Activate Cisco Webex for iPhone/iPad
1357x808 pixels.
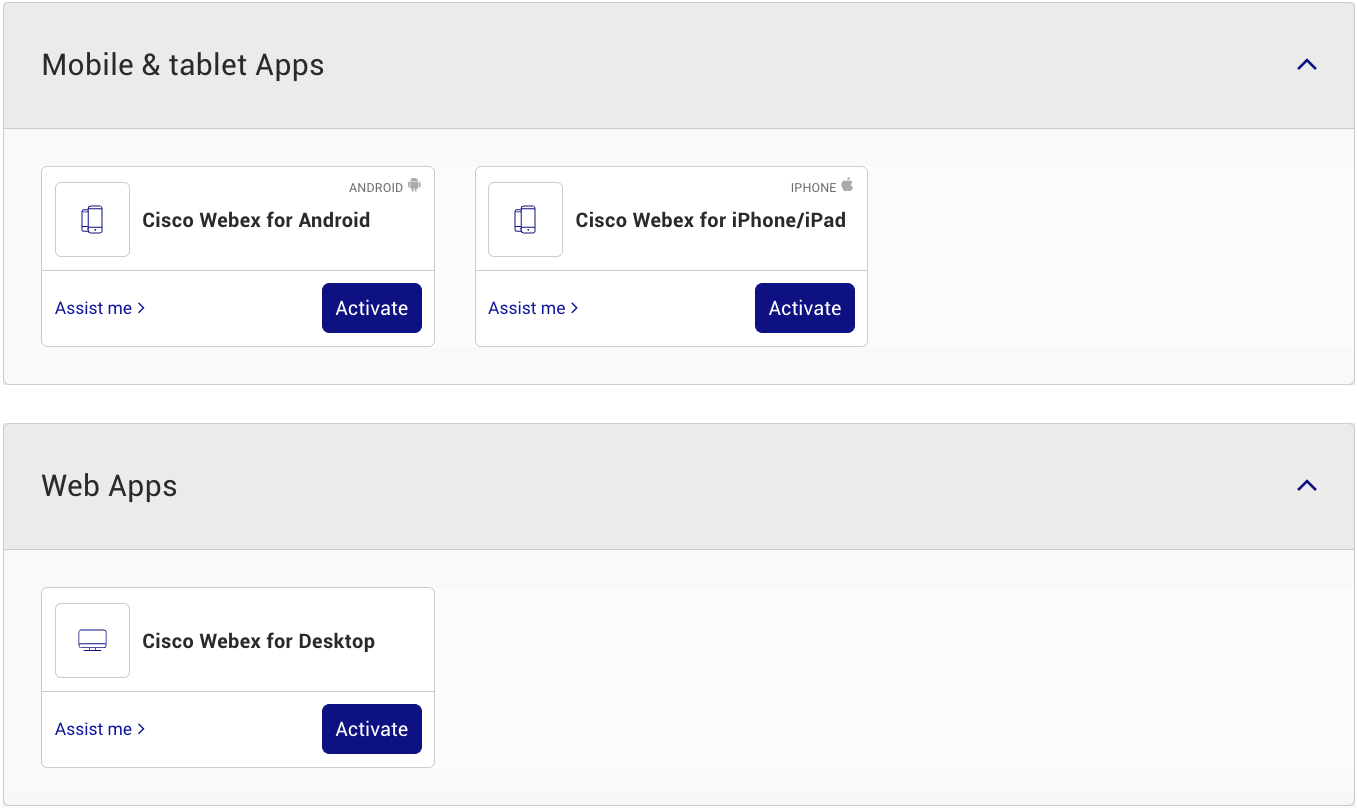[x=804, y=308]
